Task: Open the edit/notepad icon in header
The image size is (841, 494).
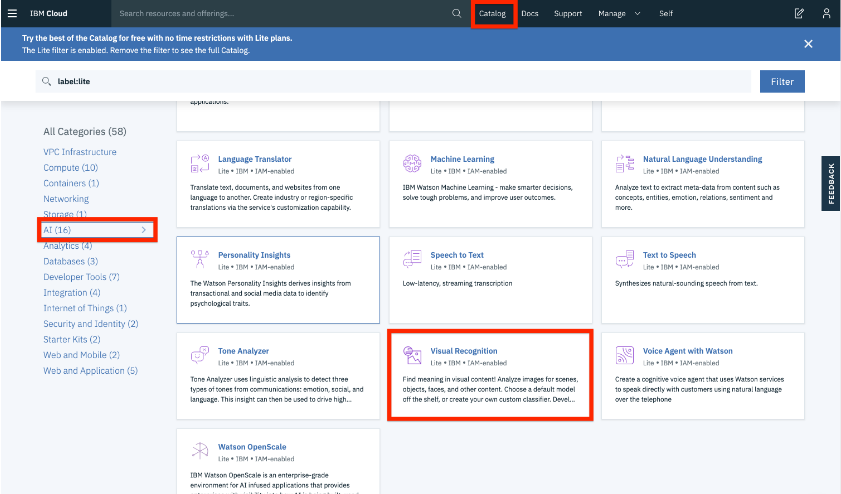Action: (x=799, y=13)
